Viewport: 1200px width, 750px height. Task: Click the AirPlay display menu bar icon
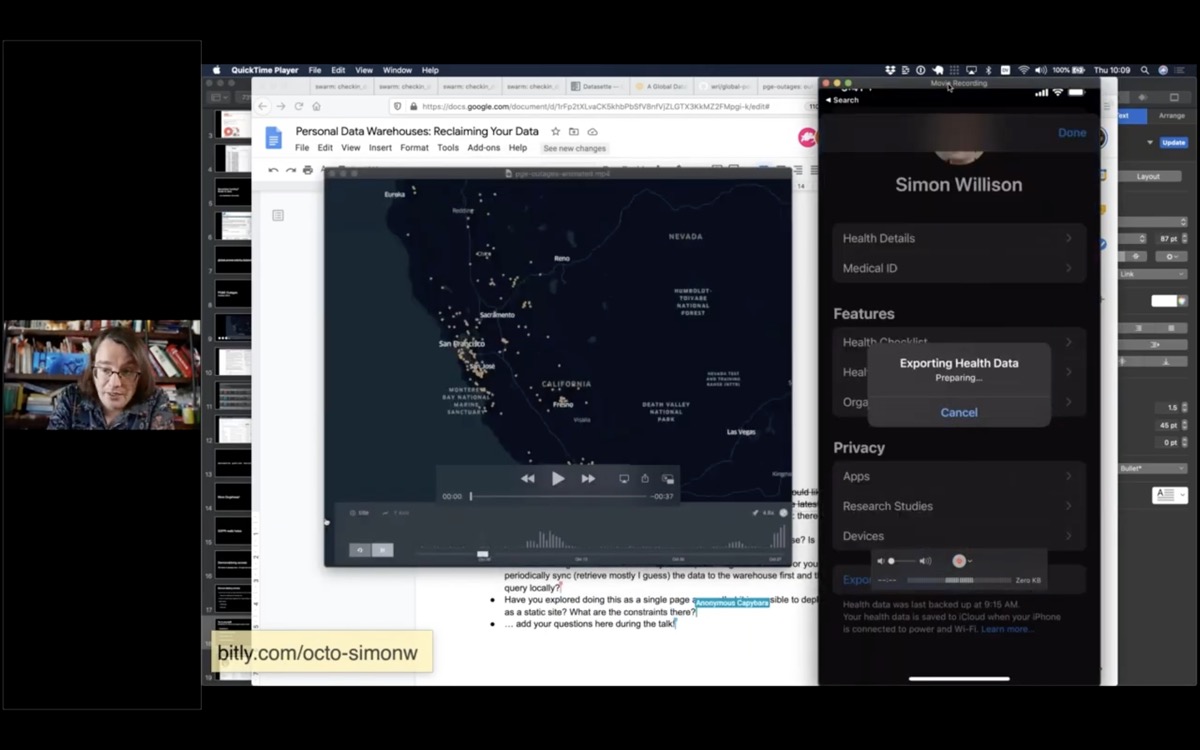pyautogui.click(x=970, y=70)
